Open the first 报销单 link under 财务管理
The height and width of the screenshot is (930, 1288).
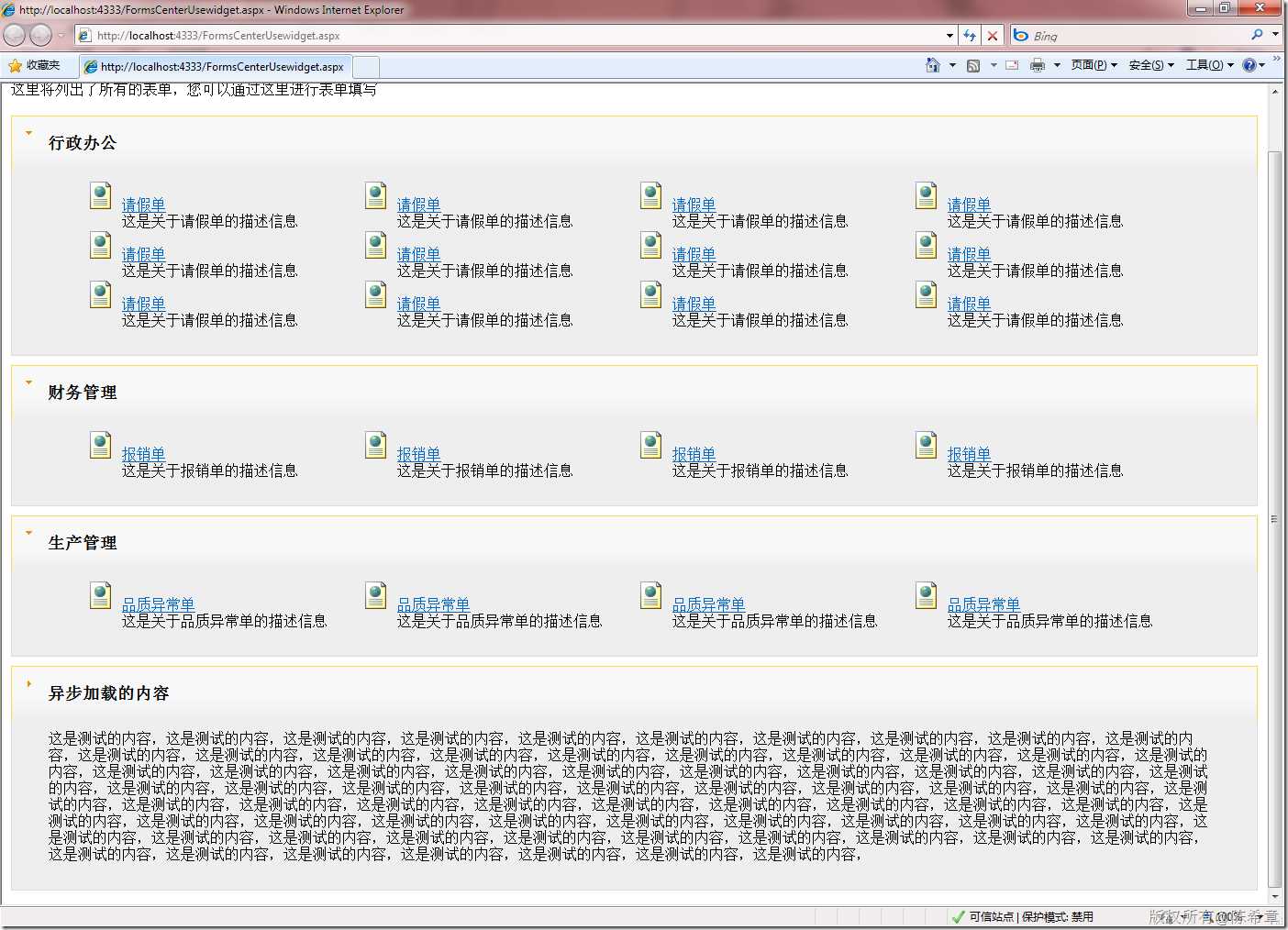click(143, 454)
